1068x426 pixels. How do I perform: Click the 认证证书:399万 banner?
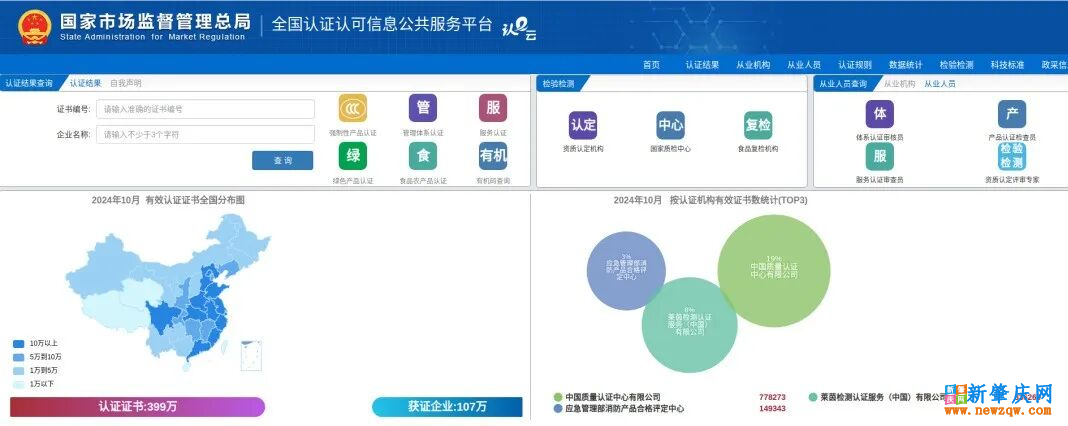137,407
